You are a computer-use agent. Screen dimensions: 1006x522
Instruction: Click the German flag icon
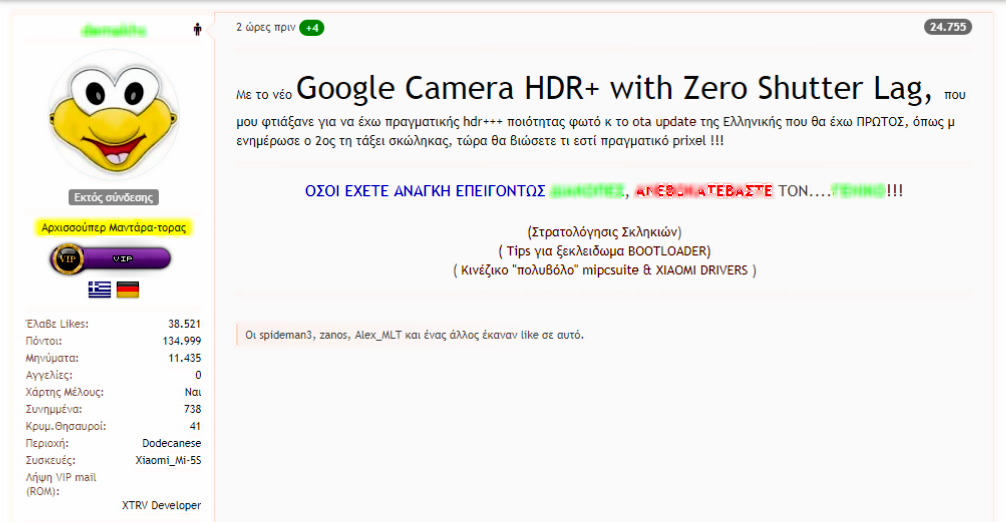click(128, 290)
